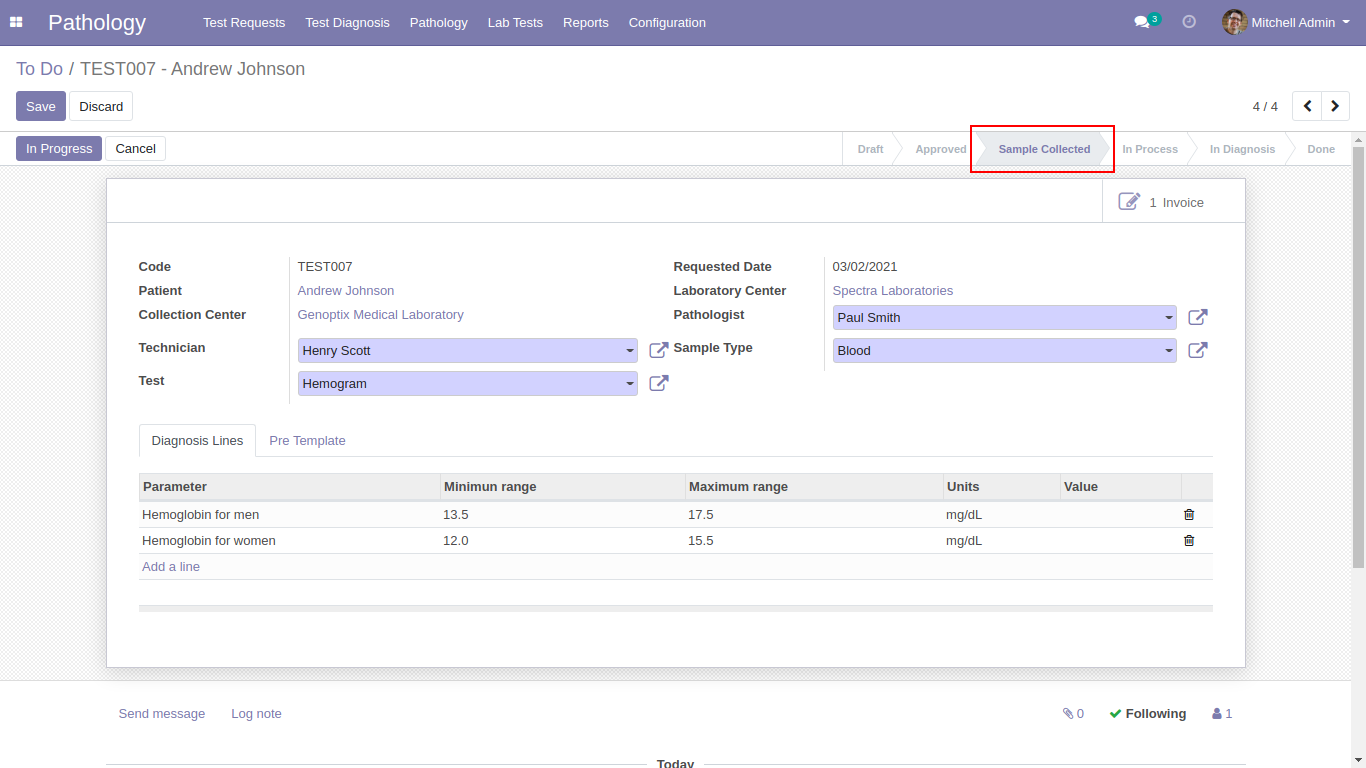1366x768 pixels.
Task: Open the apps grid menu icon
Action: click(16, 22)
